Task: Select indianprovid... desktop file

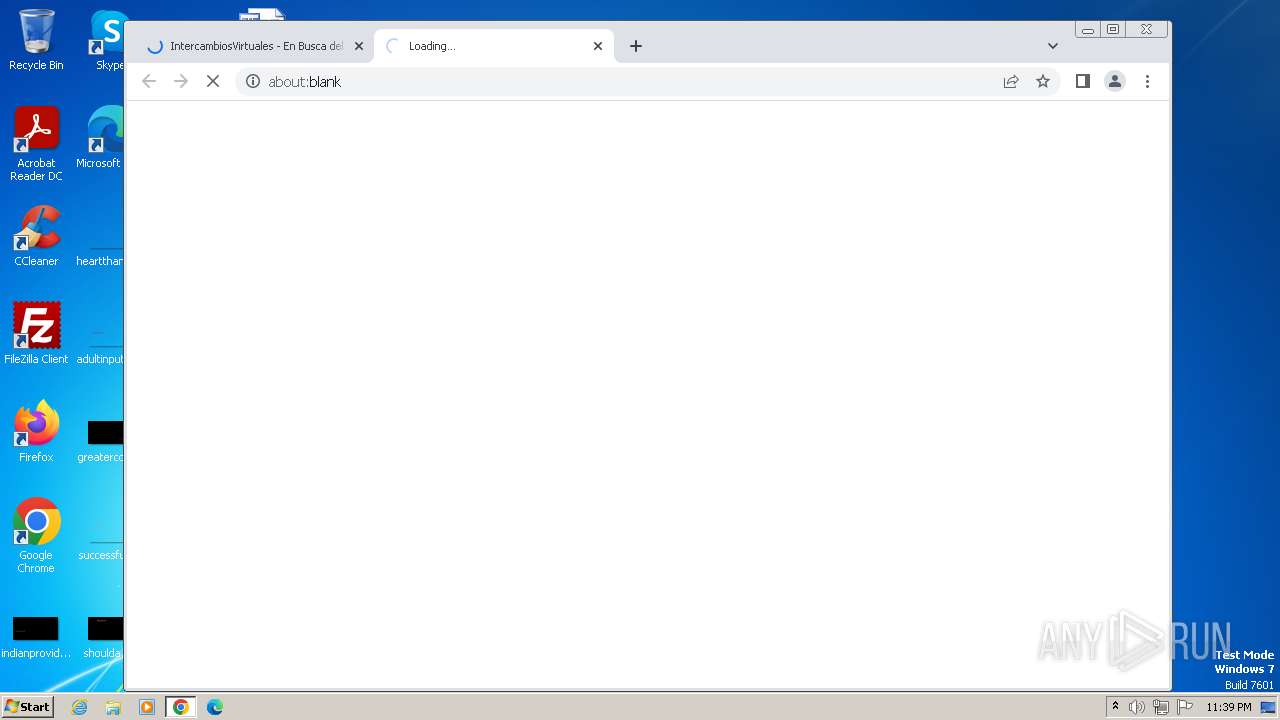Action: [36, 638]
